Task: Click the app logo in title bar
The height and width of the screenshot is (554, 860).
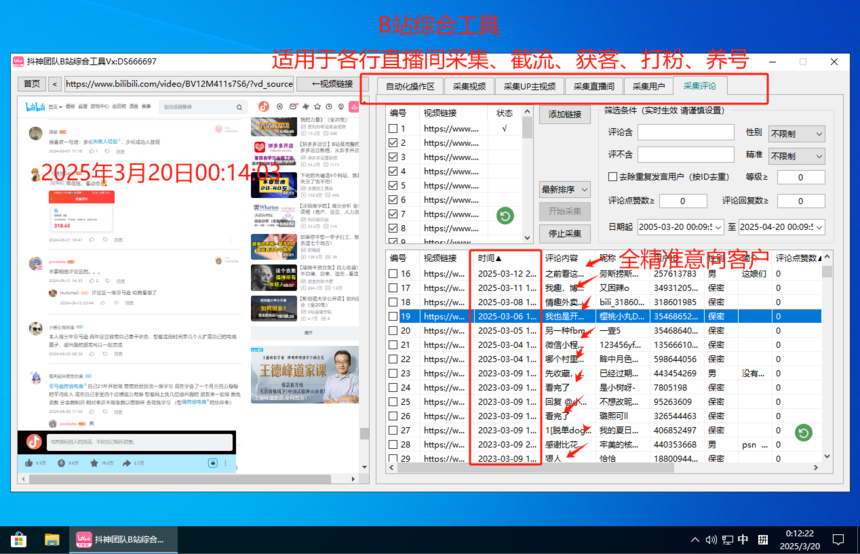Action: (18, 61)
